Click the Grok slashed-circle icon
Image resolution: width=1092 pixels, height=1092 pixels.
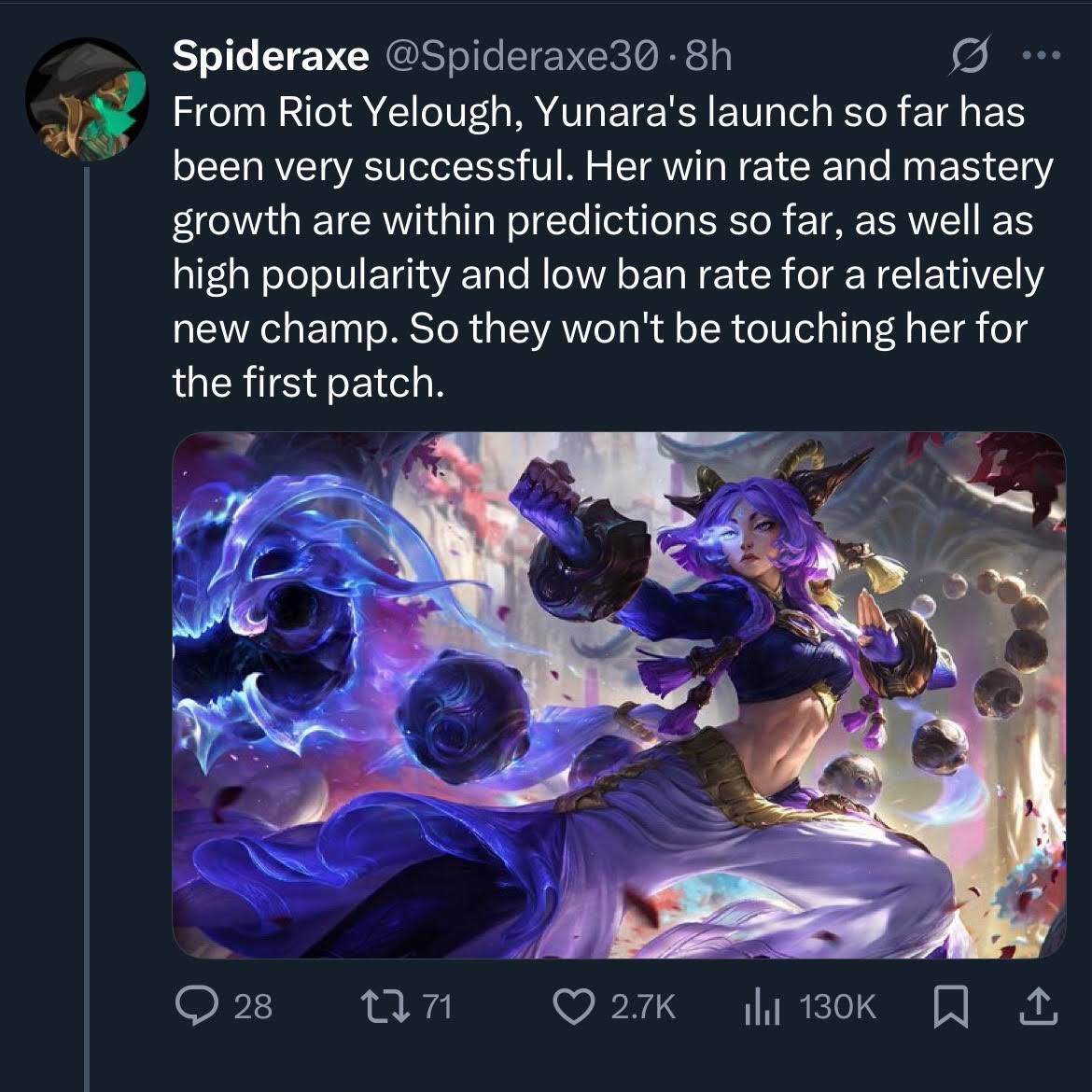(x=969, y=58)
